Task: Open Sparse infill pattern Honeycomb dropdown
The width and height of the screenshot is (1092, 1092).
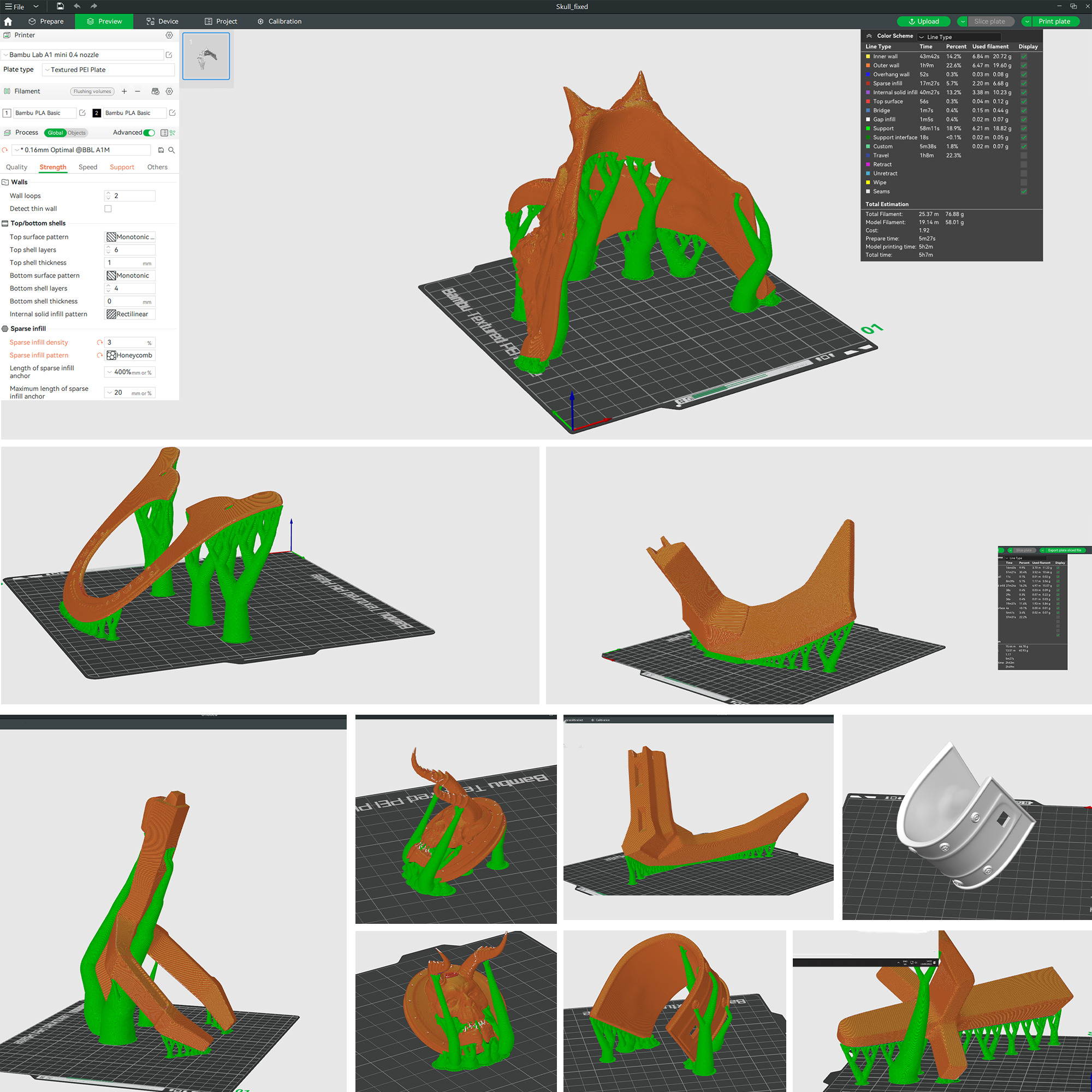Action: pos(130,355)
